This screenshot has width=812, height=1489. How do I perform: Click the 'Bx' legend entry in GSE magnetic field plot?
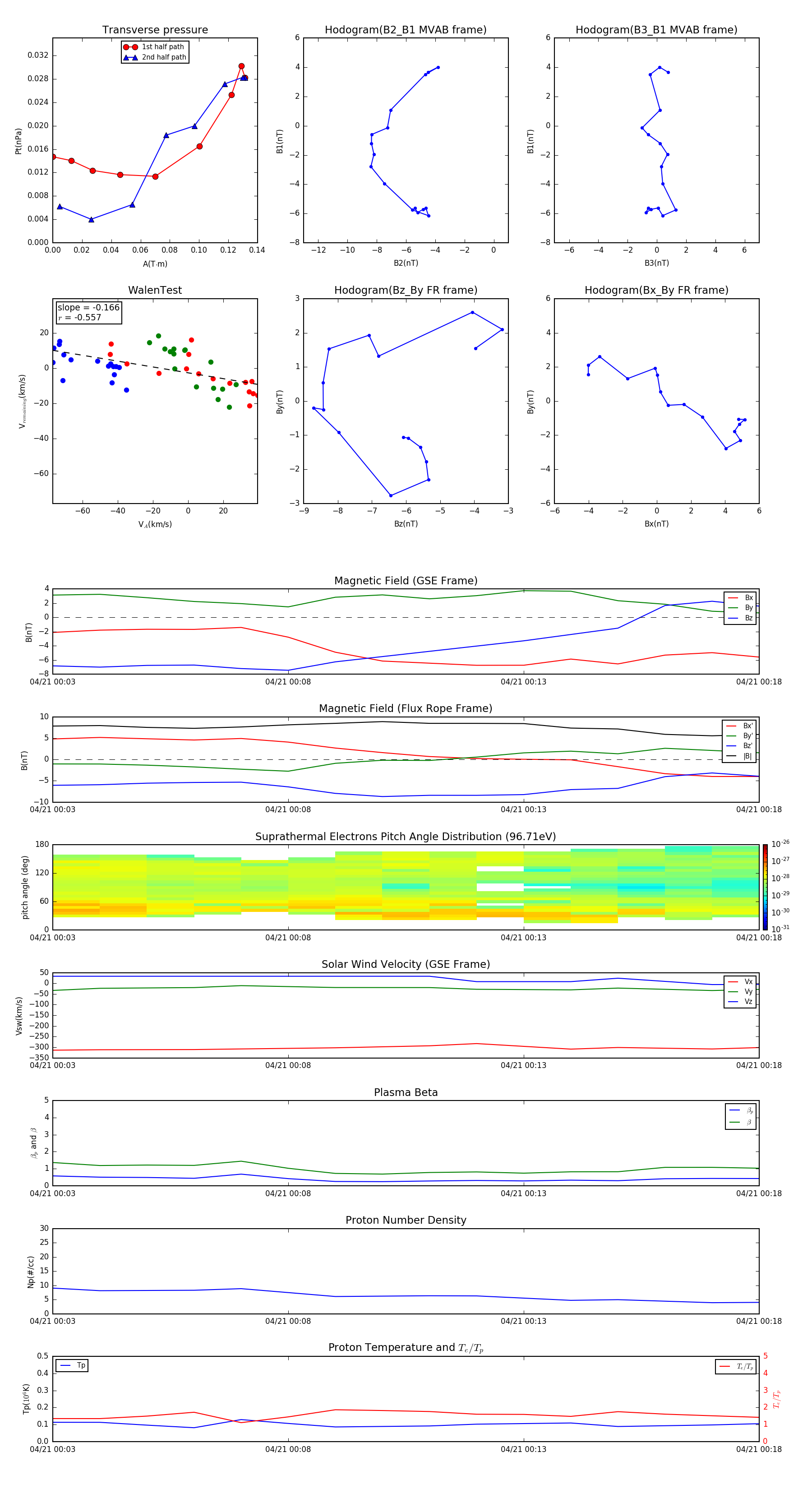click(740, 598)
